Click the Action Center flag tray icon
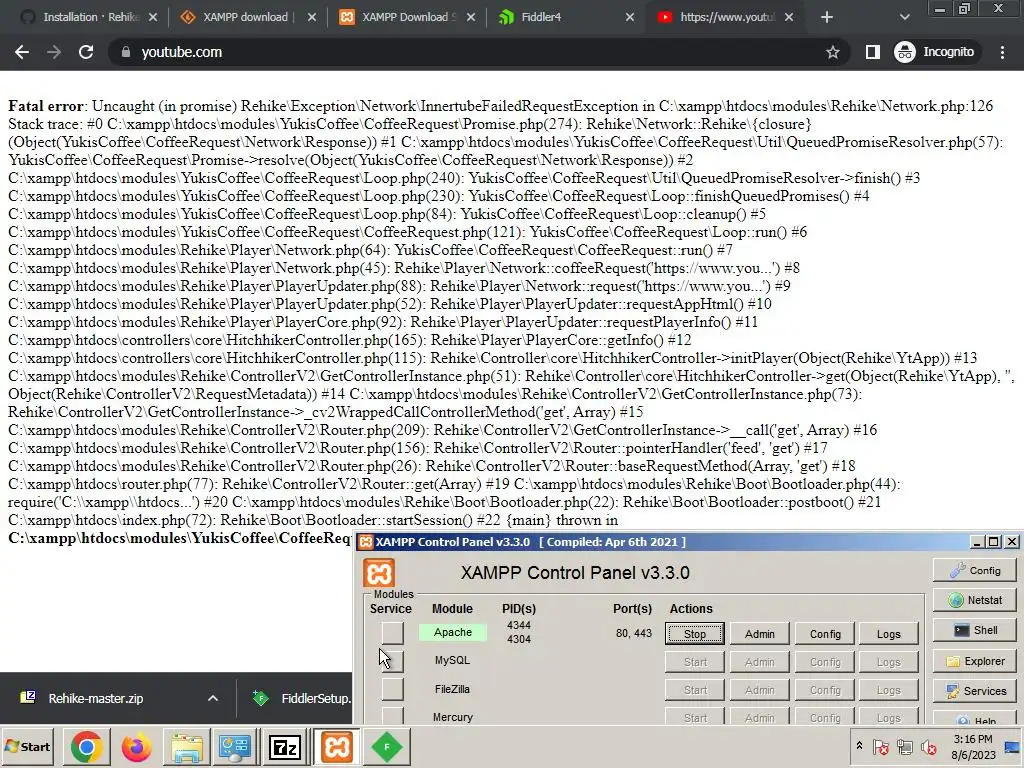 880,746
